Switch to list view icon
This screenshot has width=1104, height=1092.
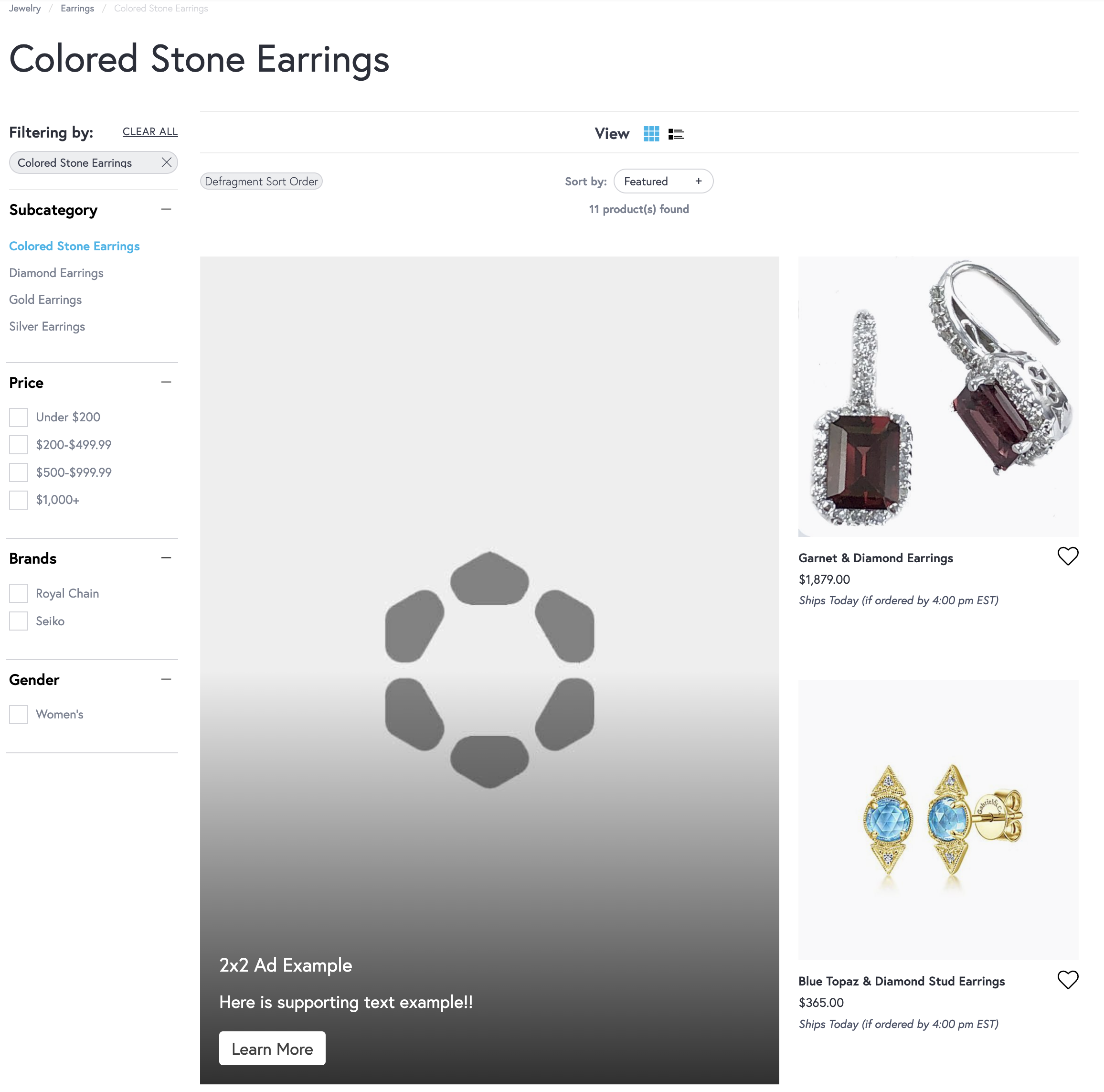pos(676,134)
